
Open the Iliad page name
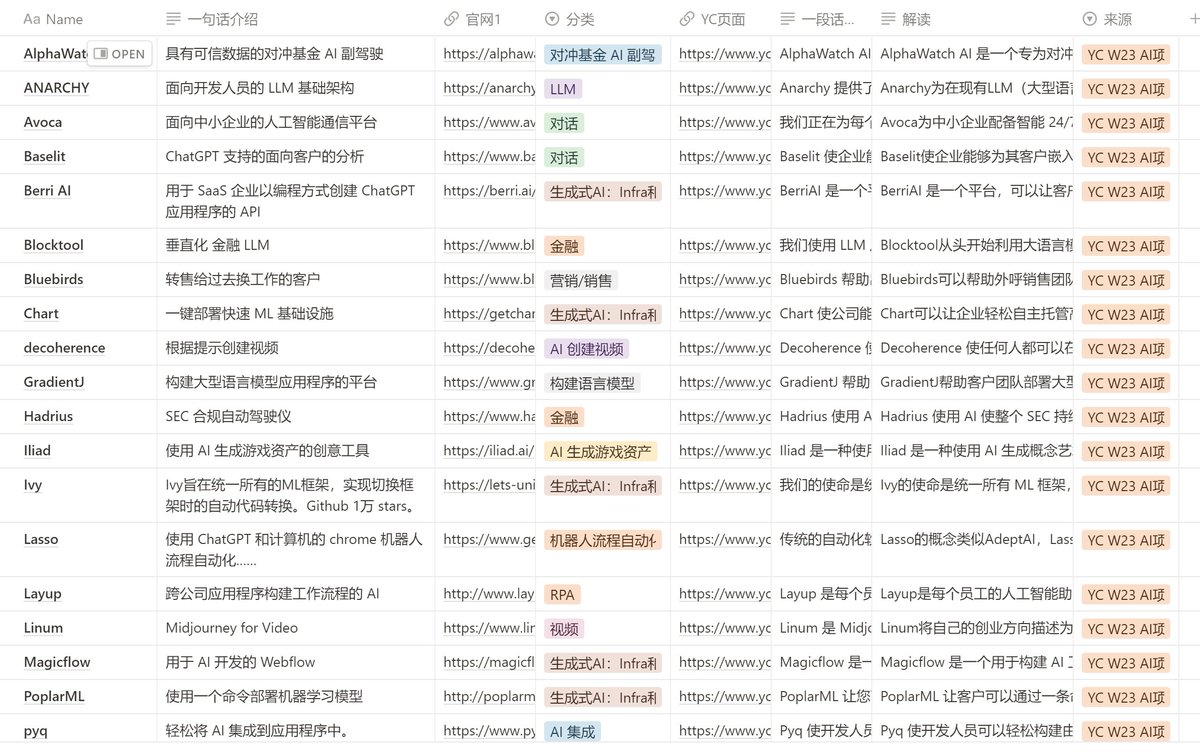[x=37, y=450]
